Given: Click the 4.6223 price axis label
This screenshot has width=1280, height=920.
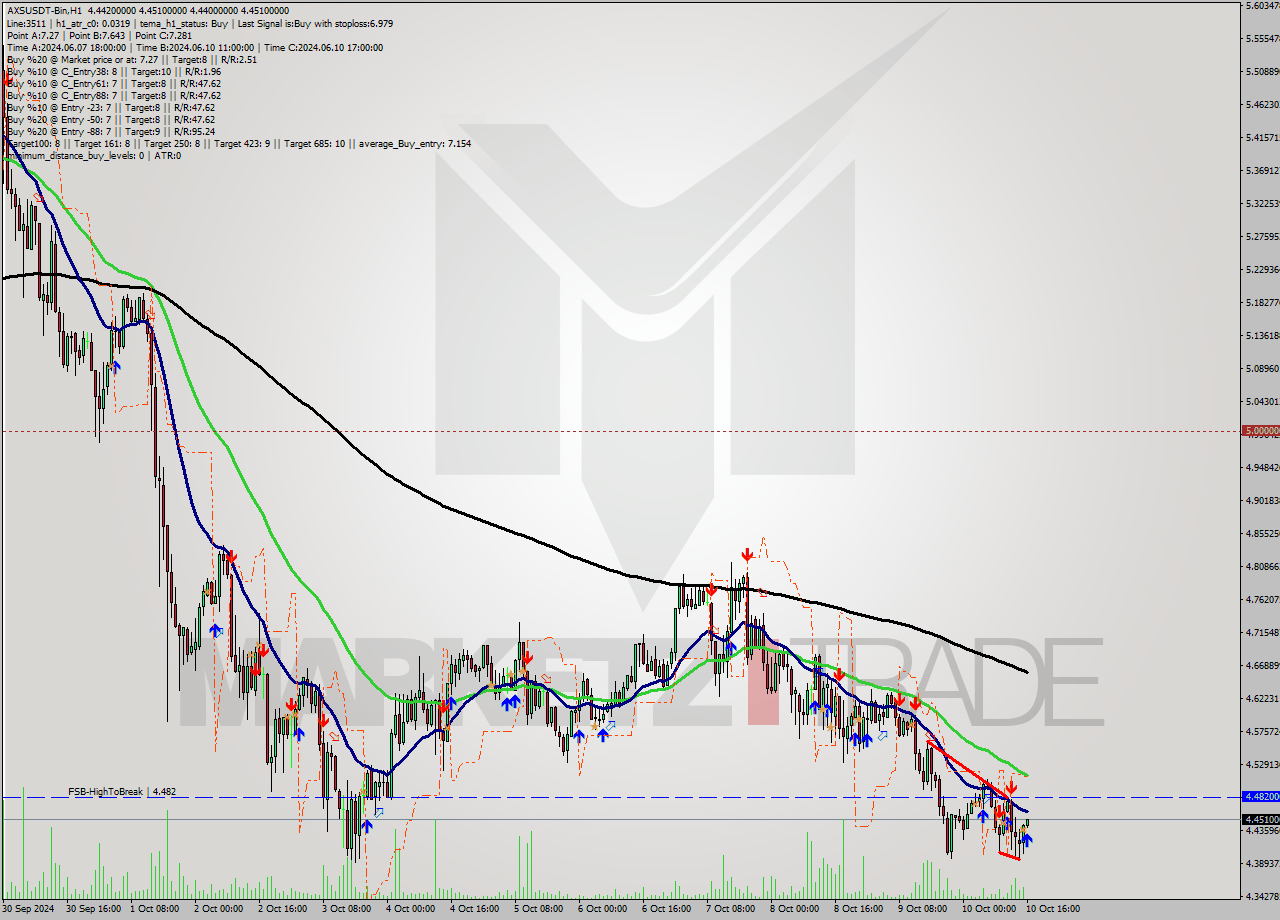Looking at the screenshot, I should click(x=1262, y=698).
